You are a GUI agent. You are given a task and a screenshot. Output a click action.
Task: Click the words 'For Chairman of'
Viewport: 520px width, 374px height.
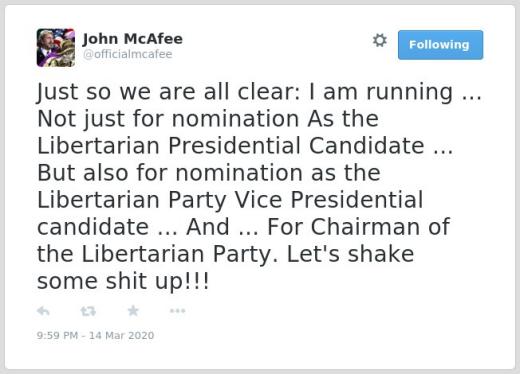359,227
